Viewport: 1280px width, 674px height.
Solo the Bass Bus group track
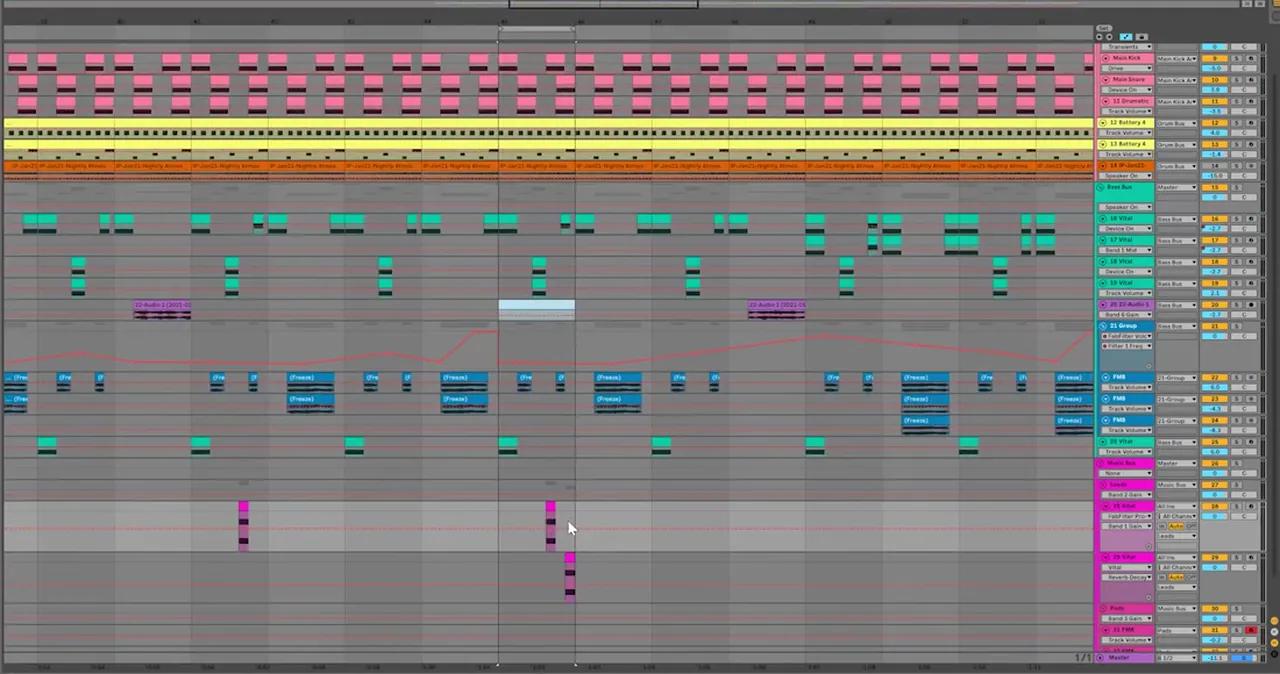1237,187
